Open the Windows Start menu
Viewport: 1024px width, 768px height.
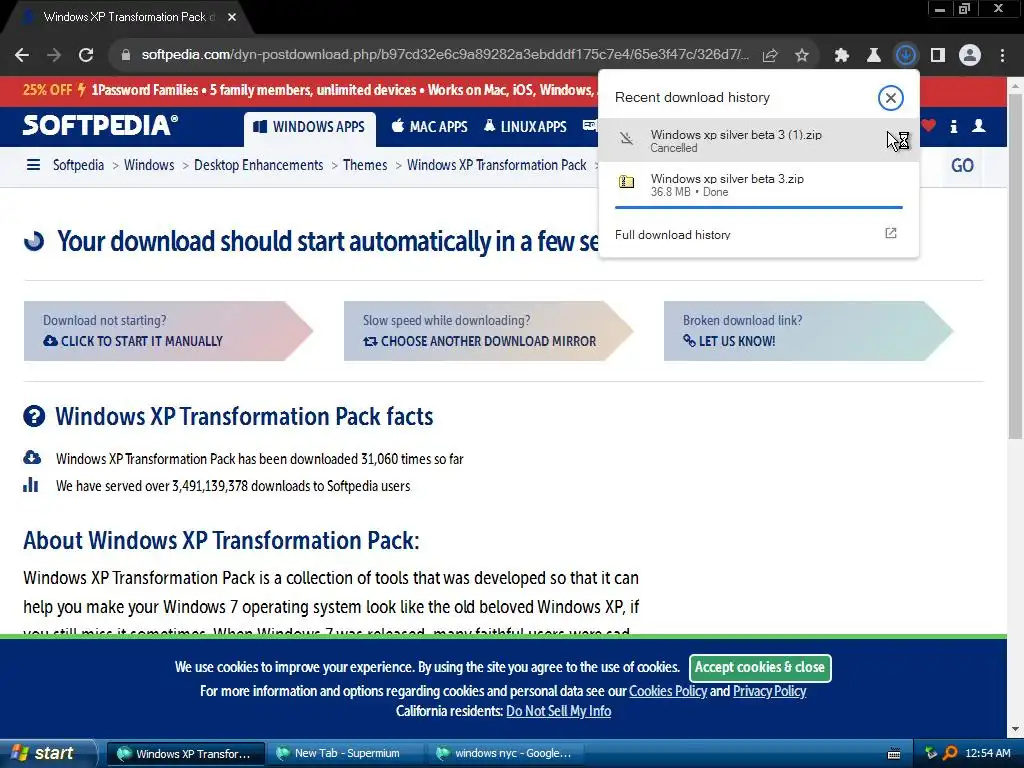[x=46, y=754]
